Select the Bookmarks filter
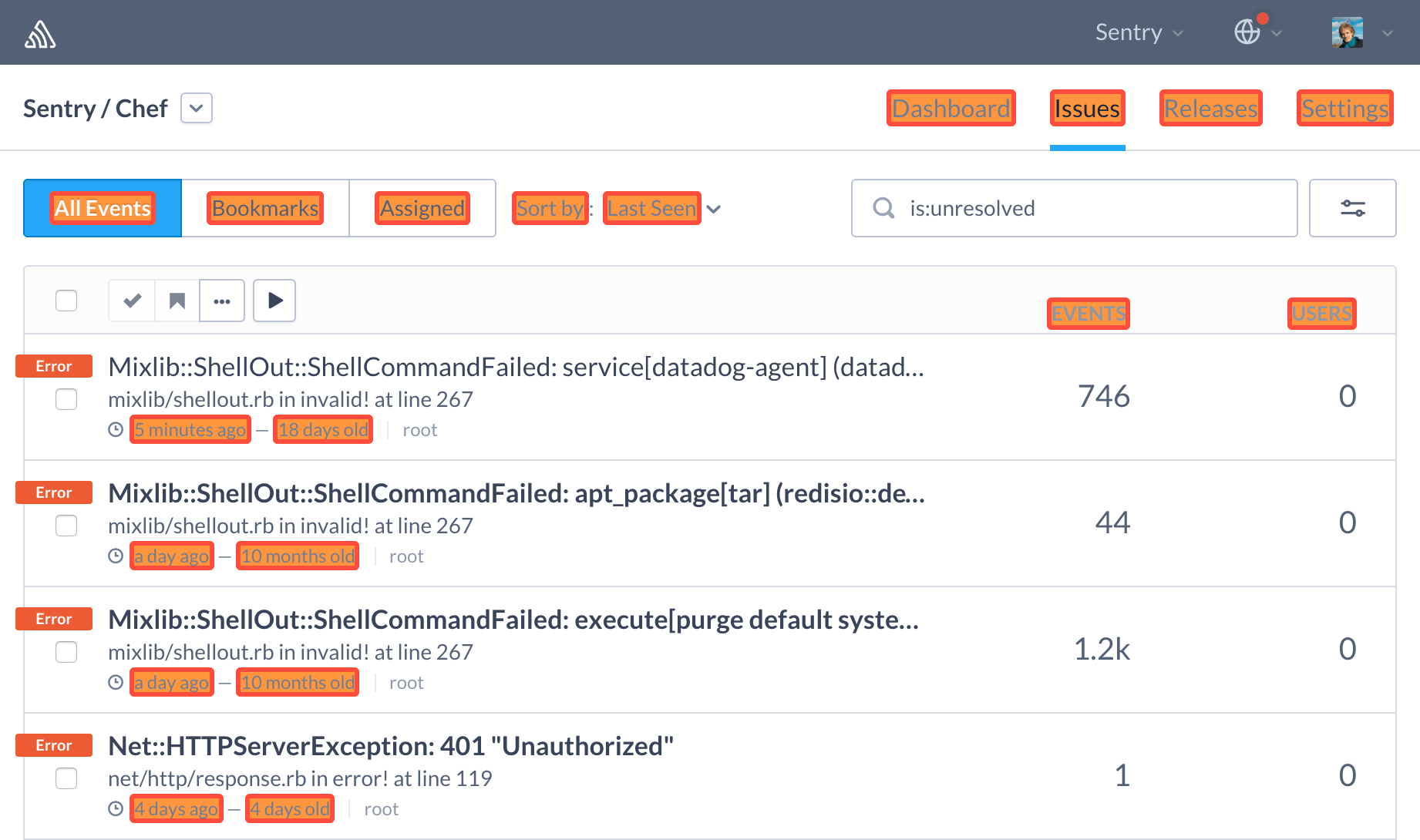 (265, 208)
